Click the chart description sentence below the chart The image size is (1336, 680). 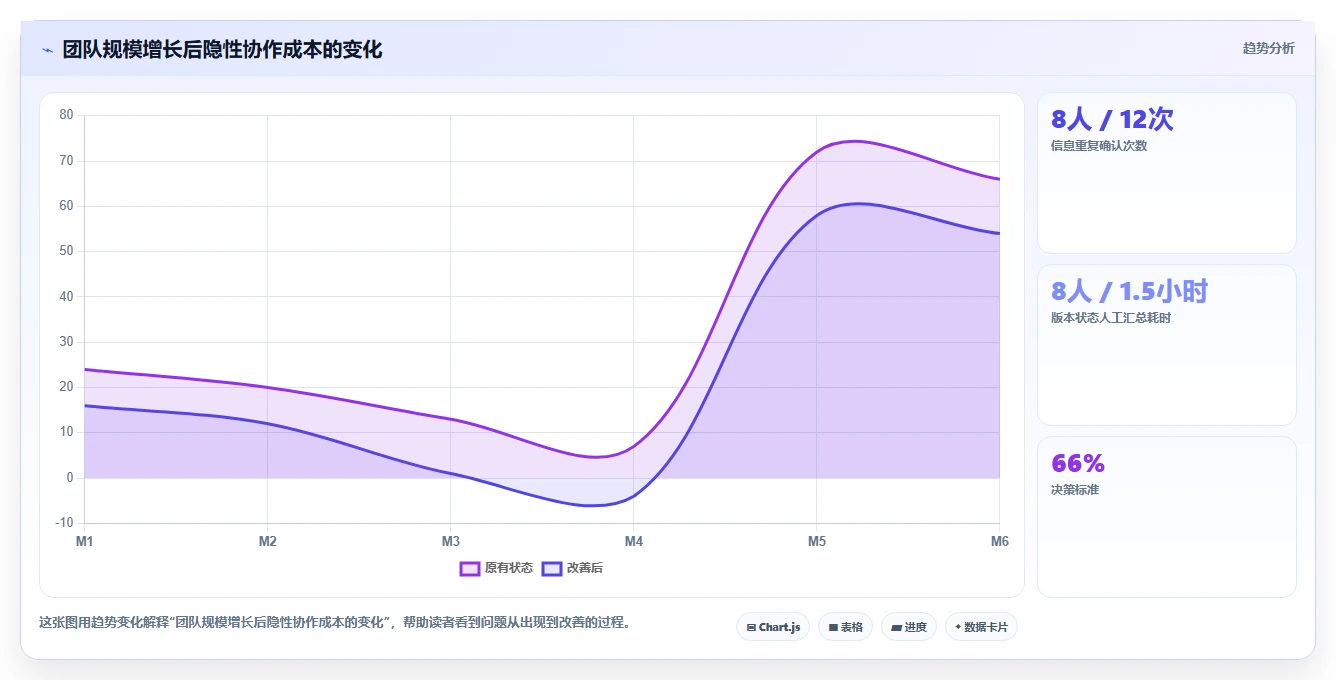coord(334,622)
